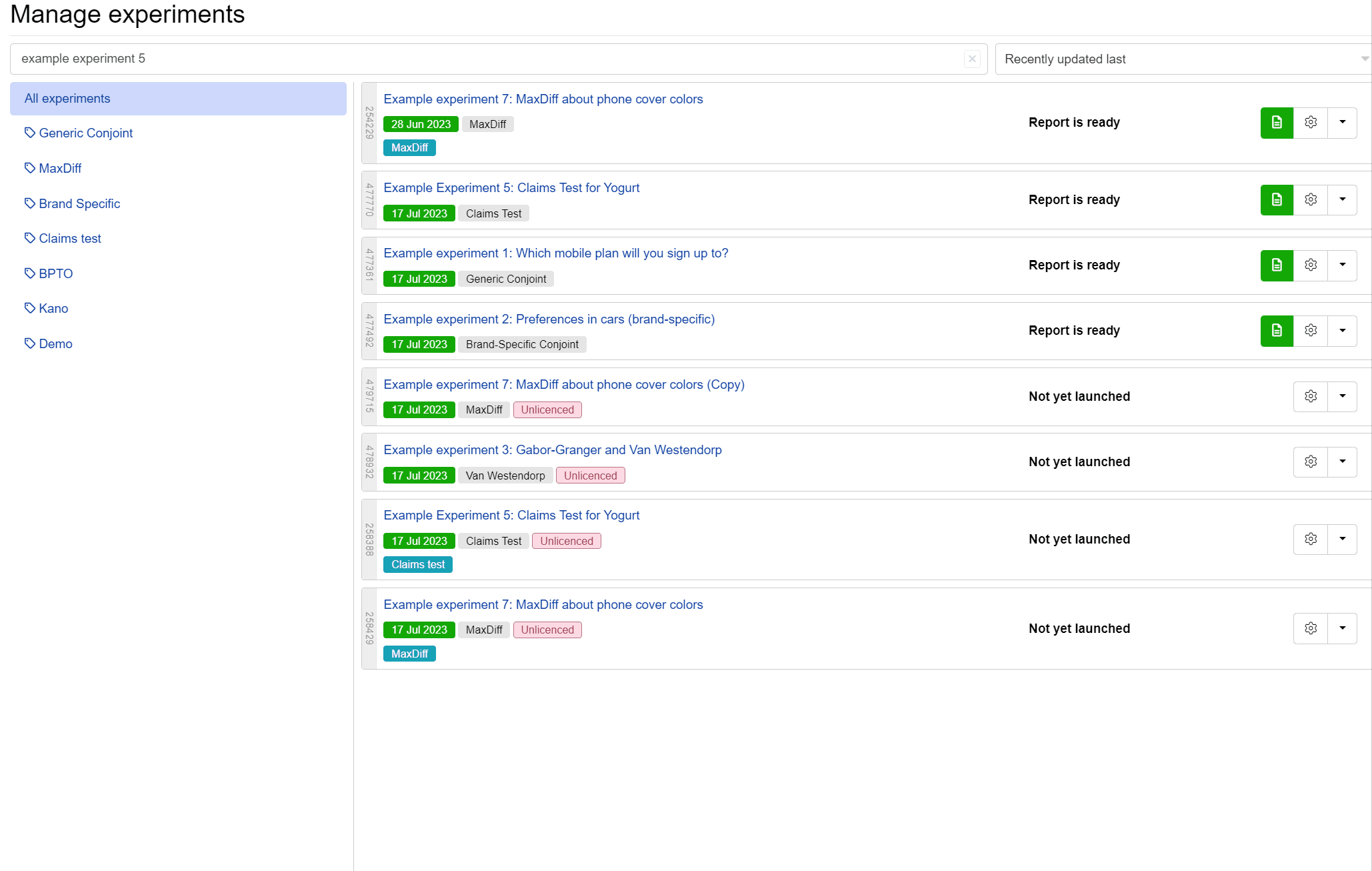This screenshot has height=871, width=1372.
Task: Select All experiments filter
Action: [x=178, y=99]
